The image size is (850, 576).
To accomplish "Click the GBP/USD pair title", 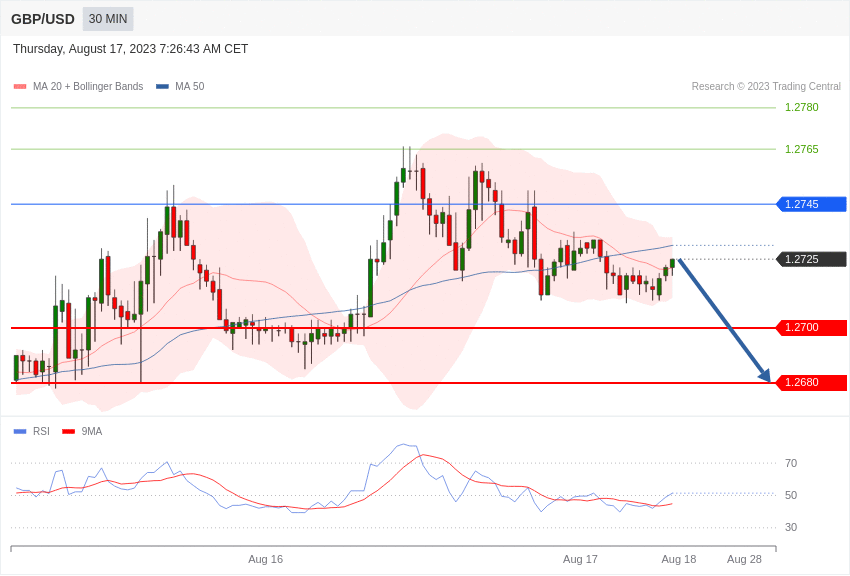I will pos(43,19).
